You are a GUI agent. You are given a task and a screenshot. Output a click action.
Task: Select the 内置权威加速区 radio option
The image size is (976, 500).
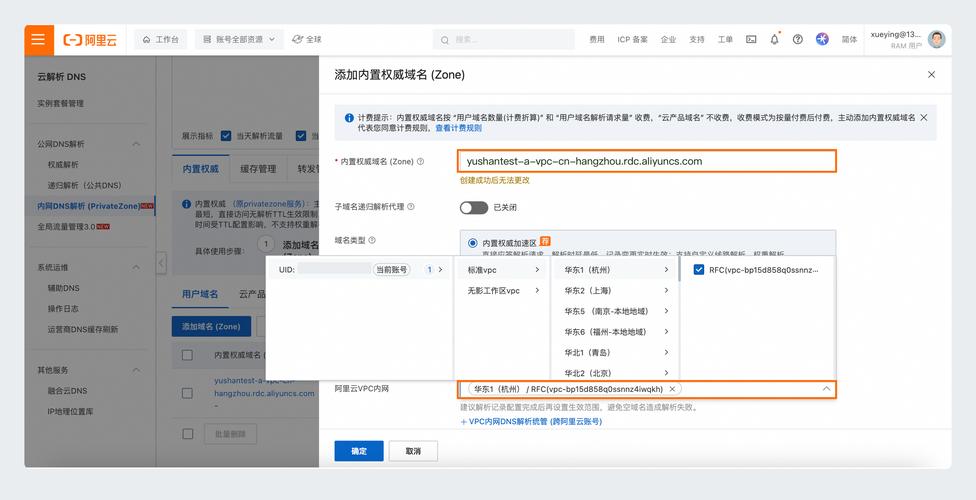tap(472, 243)
